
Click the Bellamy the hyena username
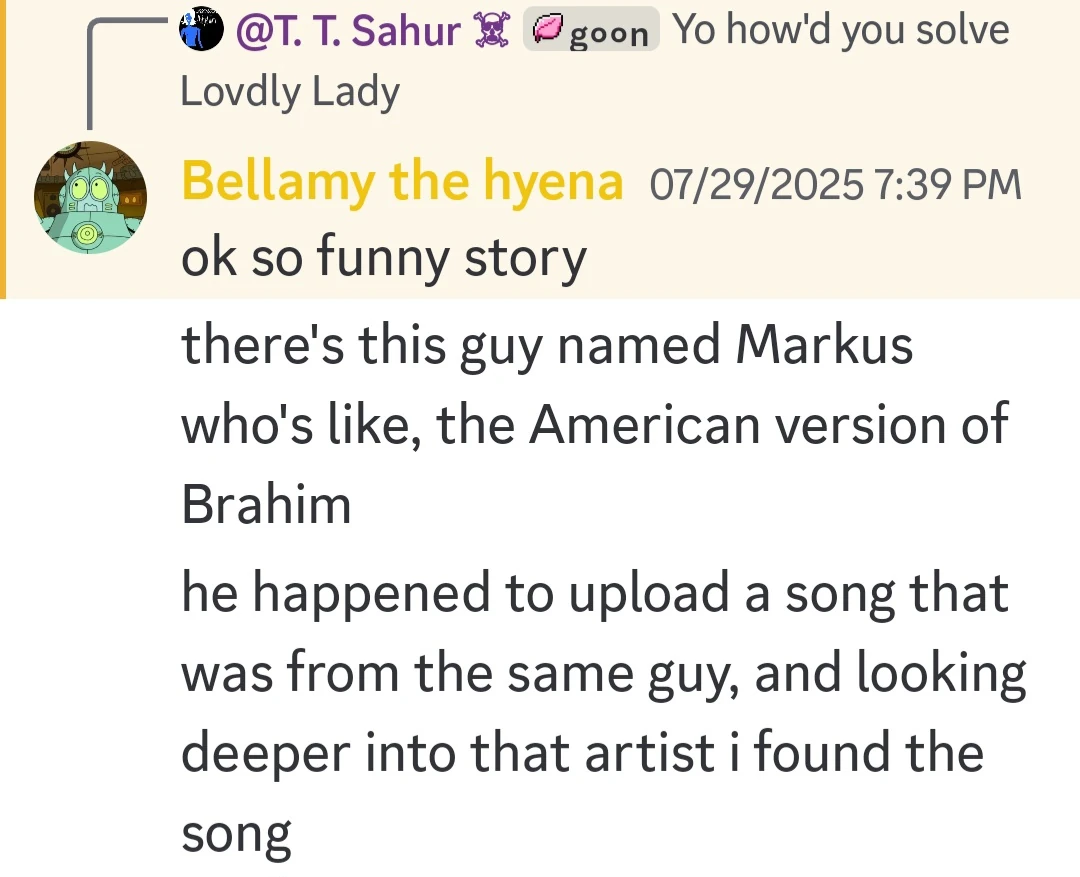402,184
